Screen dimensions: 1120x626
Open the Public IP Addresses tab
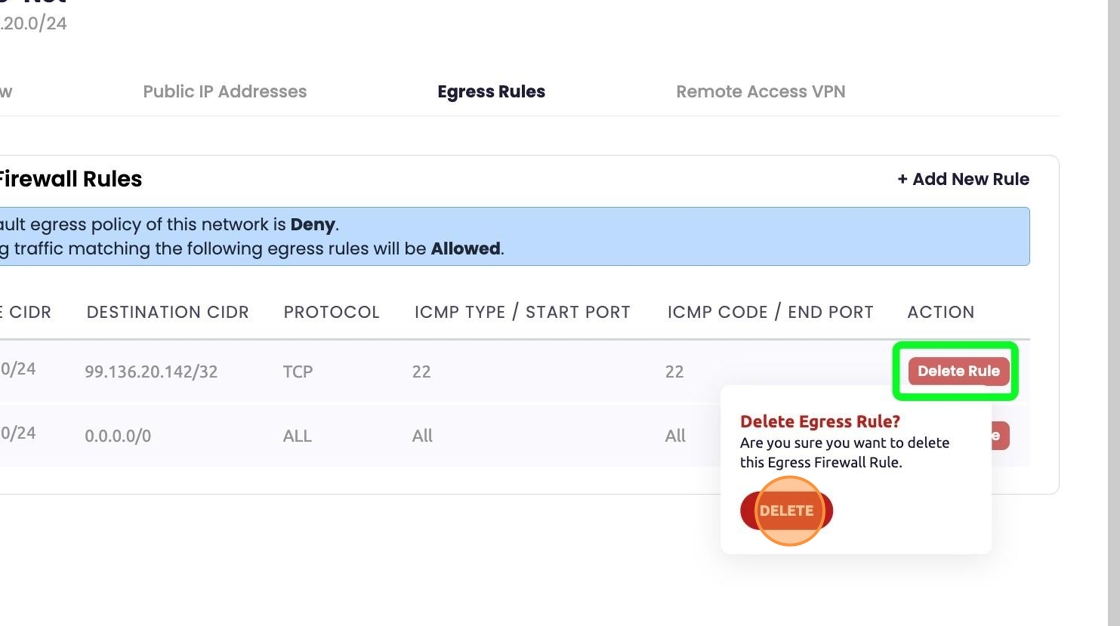click(x=224, y=91)
